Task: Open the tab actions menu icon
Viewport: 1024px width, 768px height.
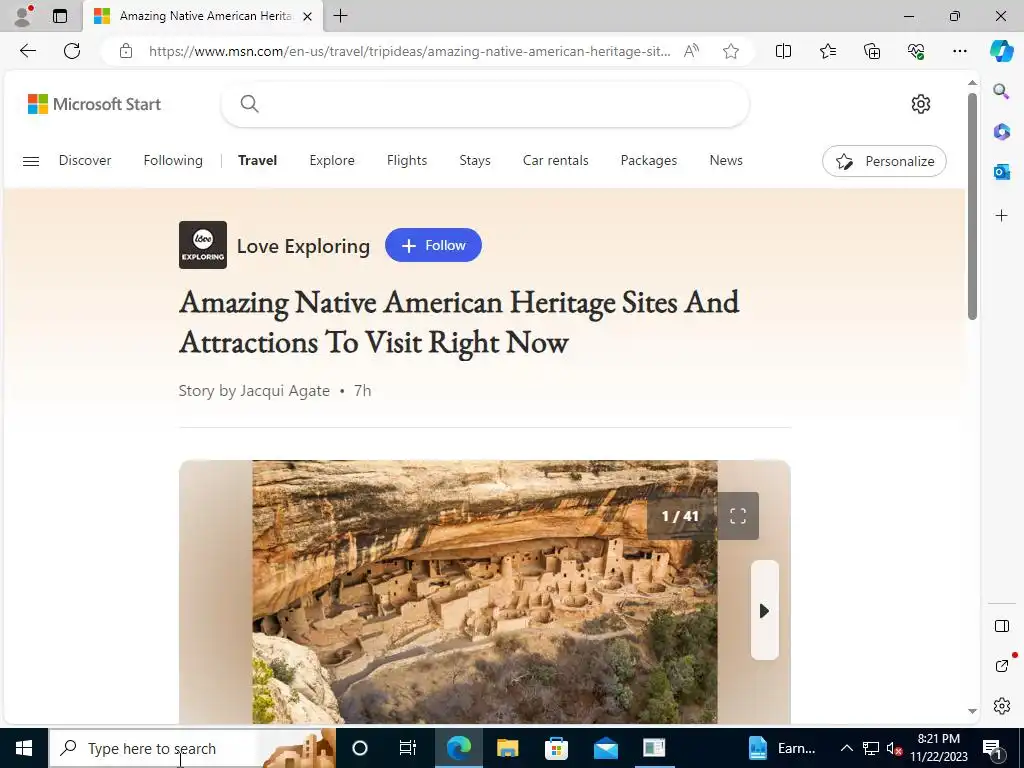Action: tap(60, 16)
